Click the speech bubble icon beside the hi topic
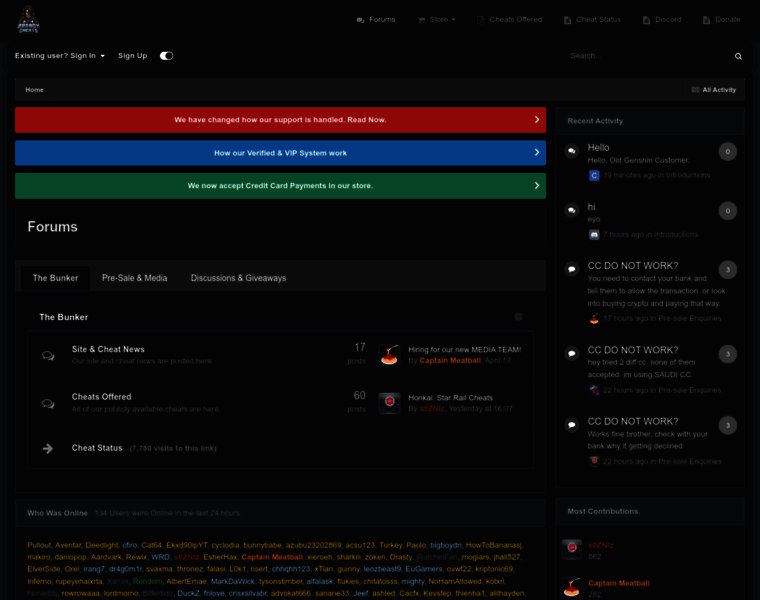 571,210
